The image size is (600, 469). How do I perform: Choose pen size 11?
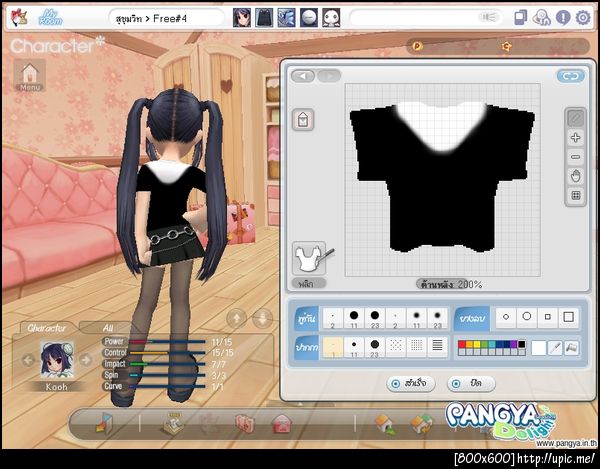tap(354, 347)
